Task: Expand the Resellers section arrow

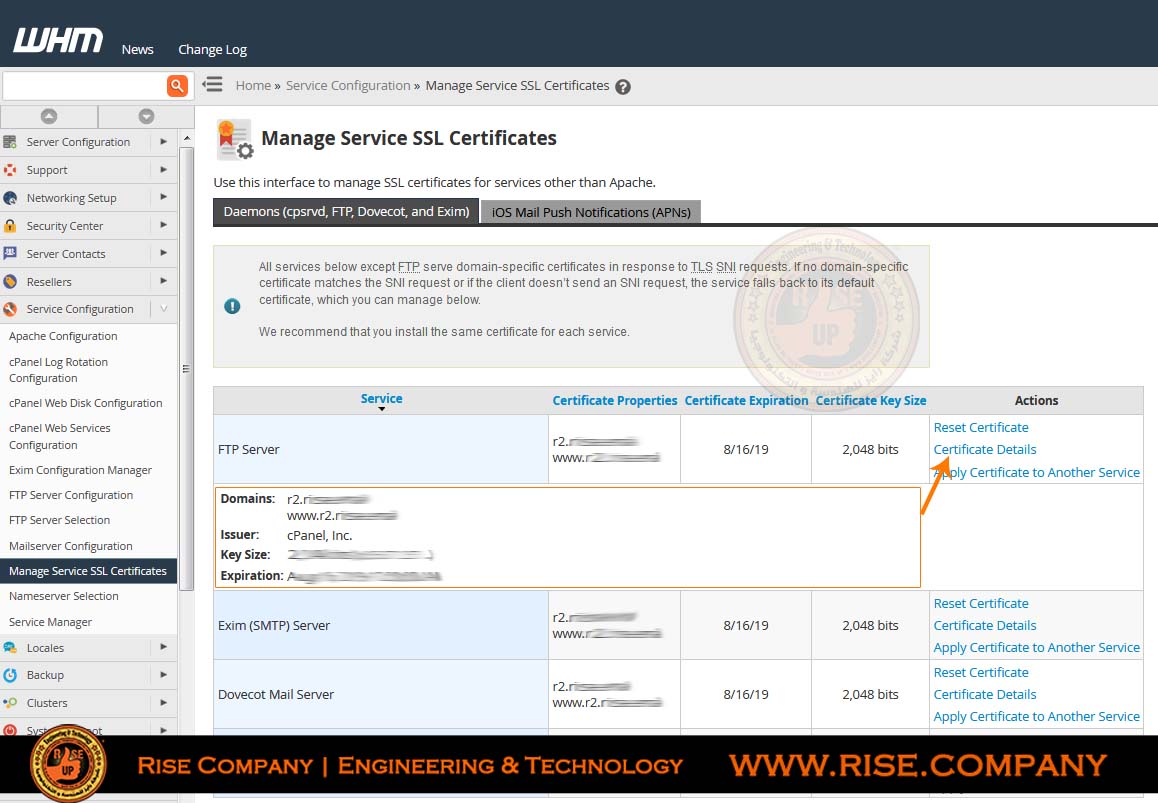Action: pos(163,281)
